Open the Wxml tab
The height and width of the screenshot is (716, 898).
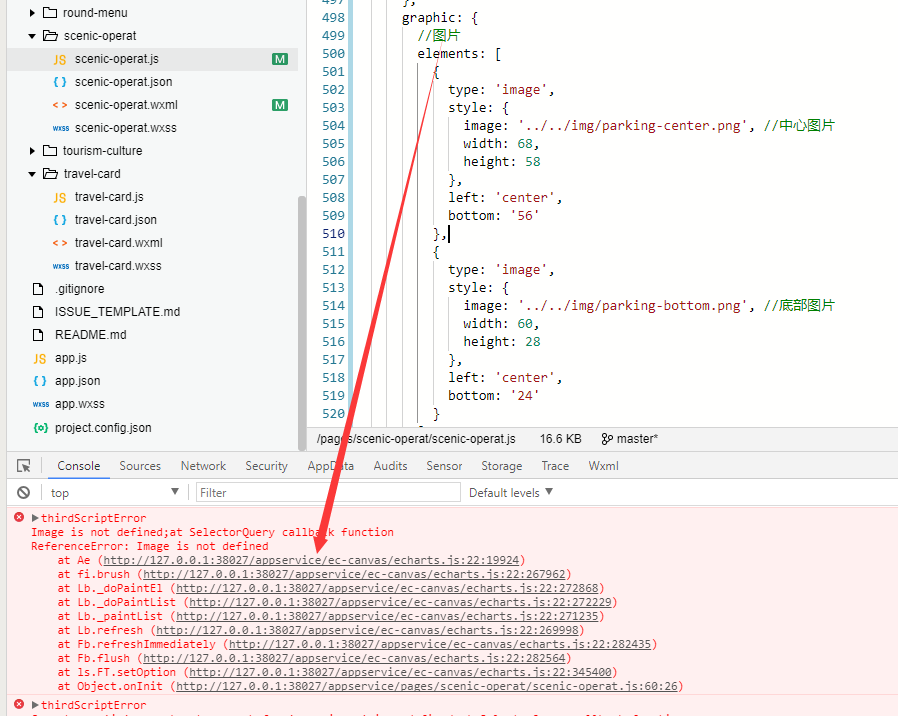point(603,466)
